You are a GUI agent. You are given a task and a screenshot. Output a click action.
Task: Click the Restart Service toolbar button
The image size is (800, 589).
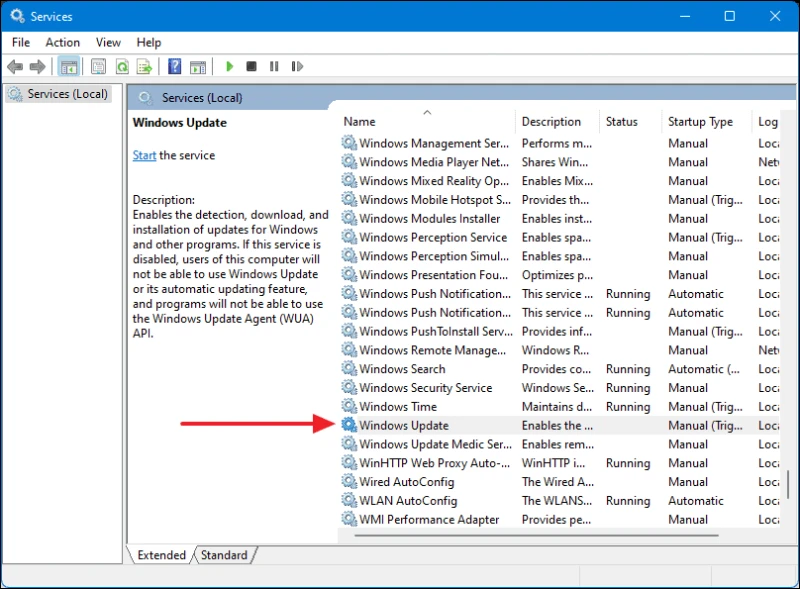click(297, 66)
